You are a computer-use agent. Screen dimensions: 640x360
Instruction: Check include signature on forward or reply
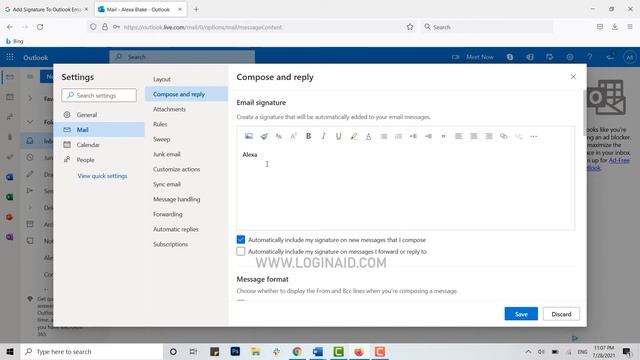[x=241, y=251]
